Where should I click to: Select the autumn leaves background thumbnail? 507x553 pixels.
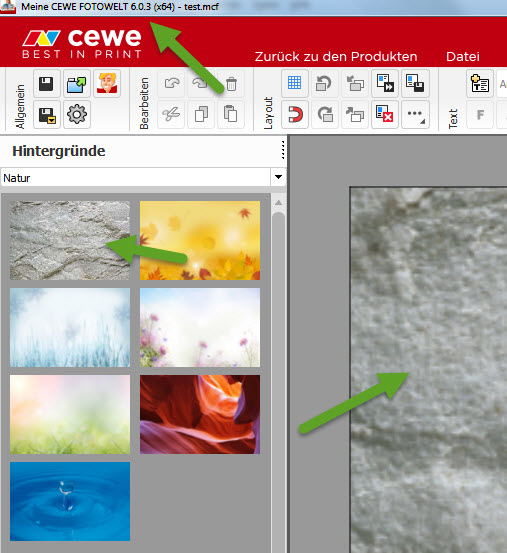200,241
